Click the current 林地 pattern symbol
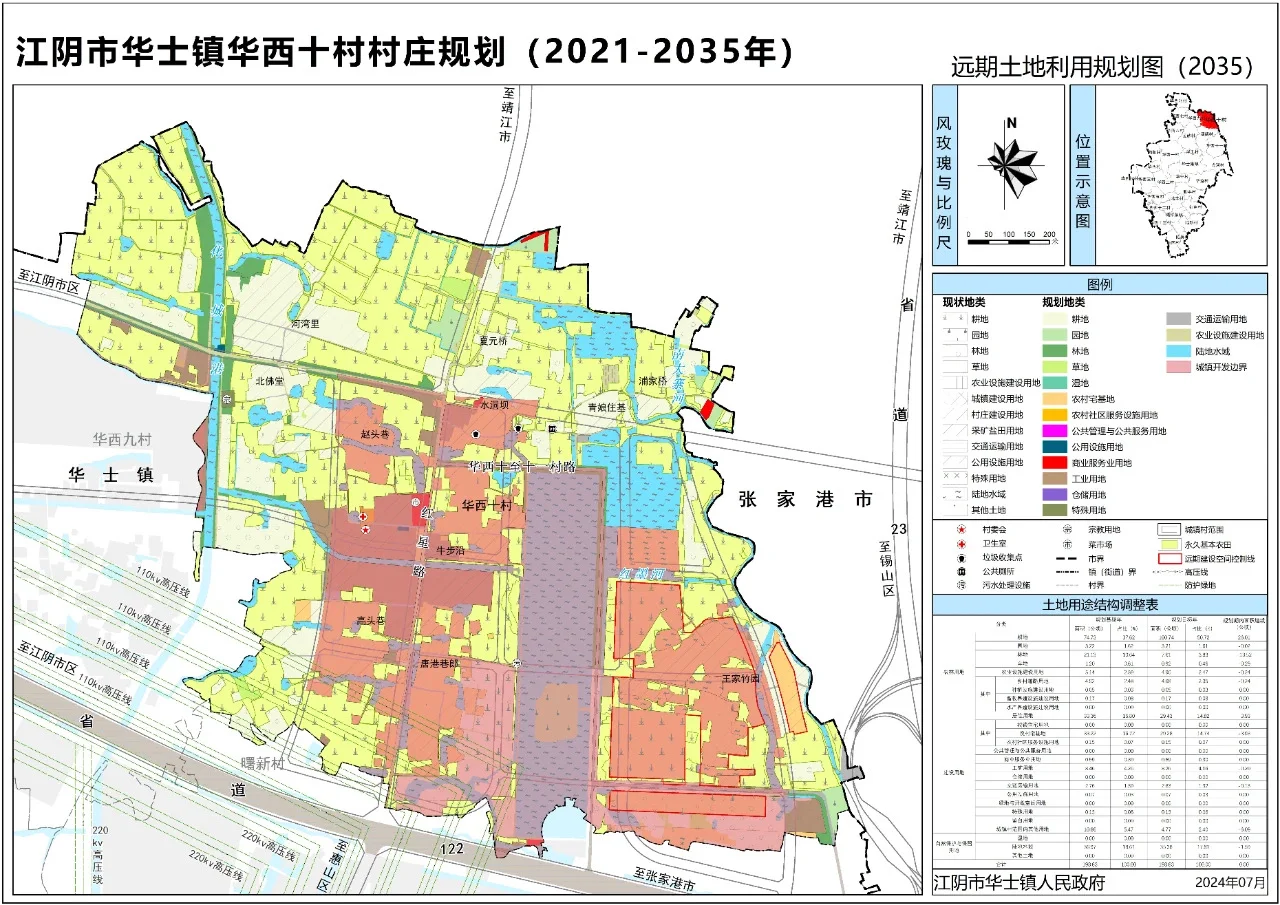This screenshot has width=1280, height=905. 955,351
